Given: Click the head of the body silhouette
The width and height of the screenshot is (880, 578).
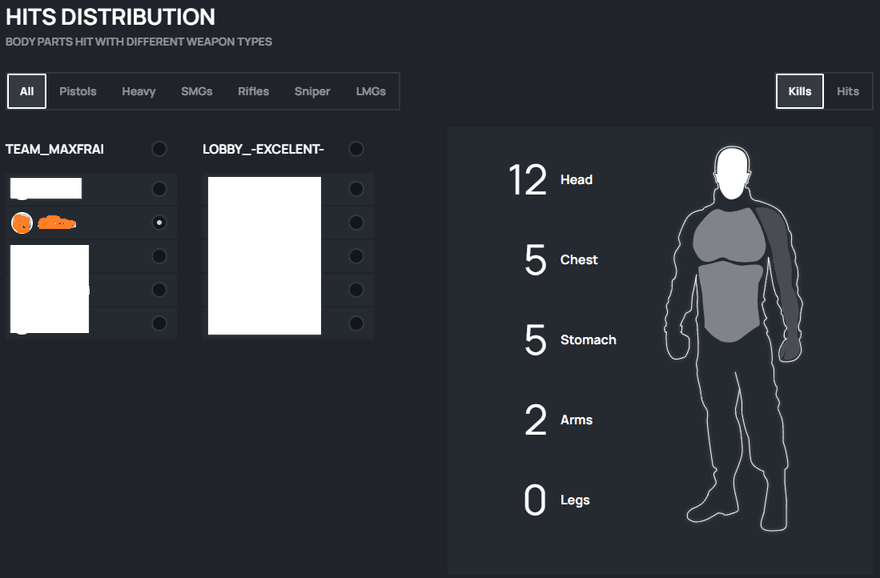Looking at the screenshot, I should (734, 175).
